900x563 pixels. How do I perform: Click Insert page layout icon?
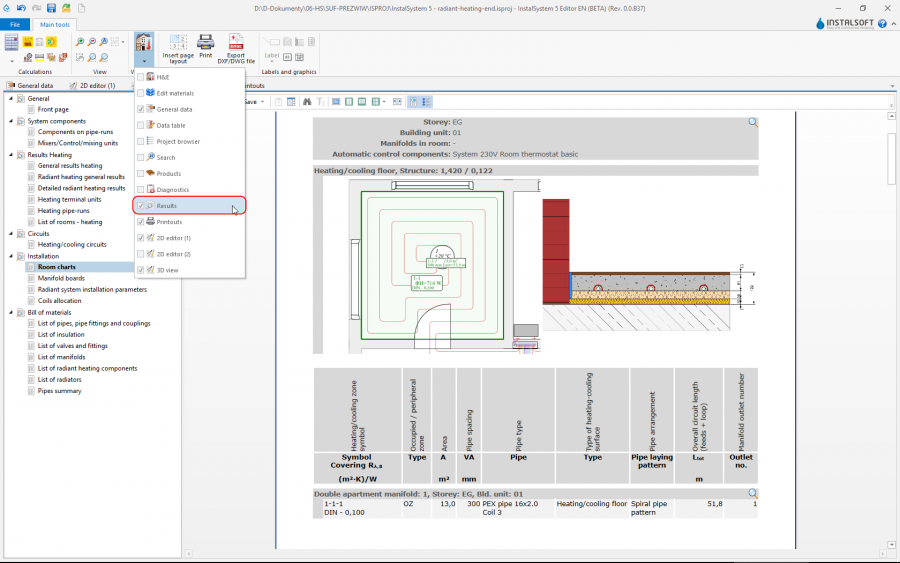pyautogui.click(x=178, y=42)
